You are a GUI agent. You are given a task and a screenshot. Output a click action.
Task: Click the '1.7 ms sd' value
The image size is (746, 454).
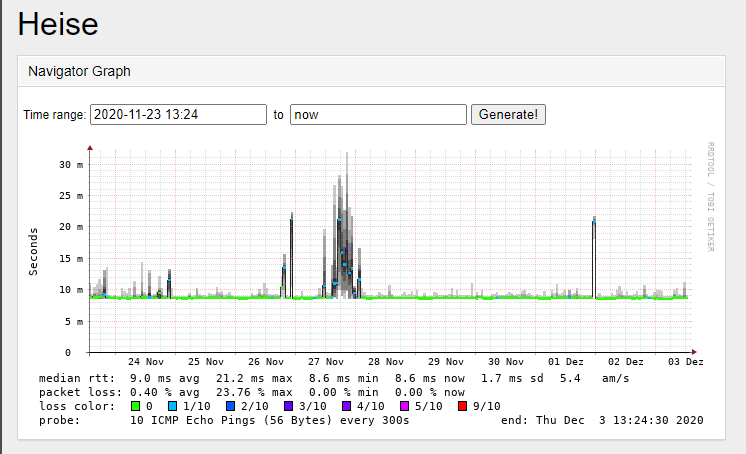(512, 378)
